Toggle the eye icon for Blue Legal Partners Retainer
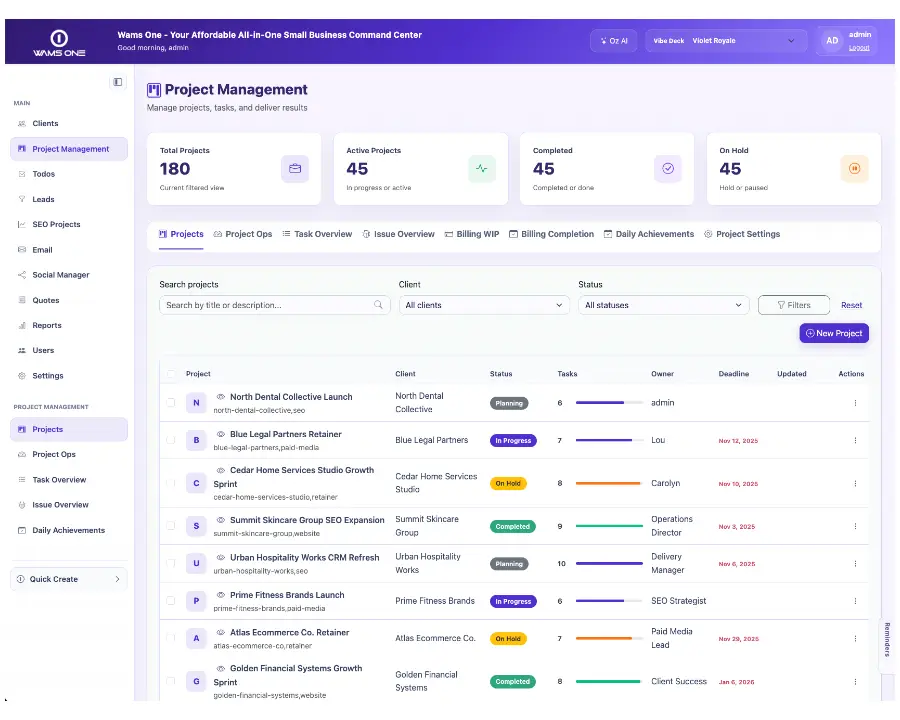This screenshot has height=720, width=900. pos(220,434)
